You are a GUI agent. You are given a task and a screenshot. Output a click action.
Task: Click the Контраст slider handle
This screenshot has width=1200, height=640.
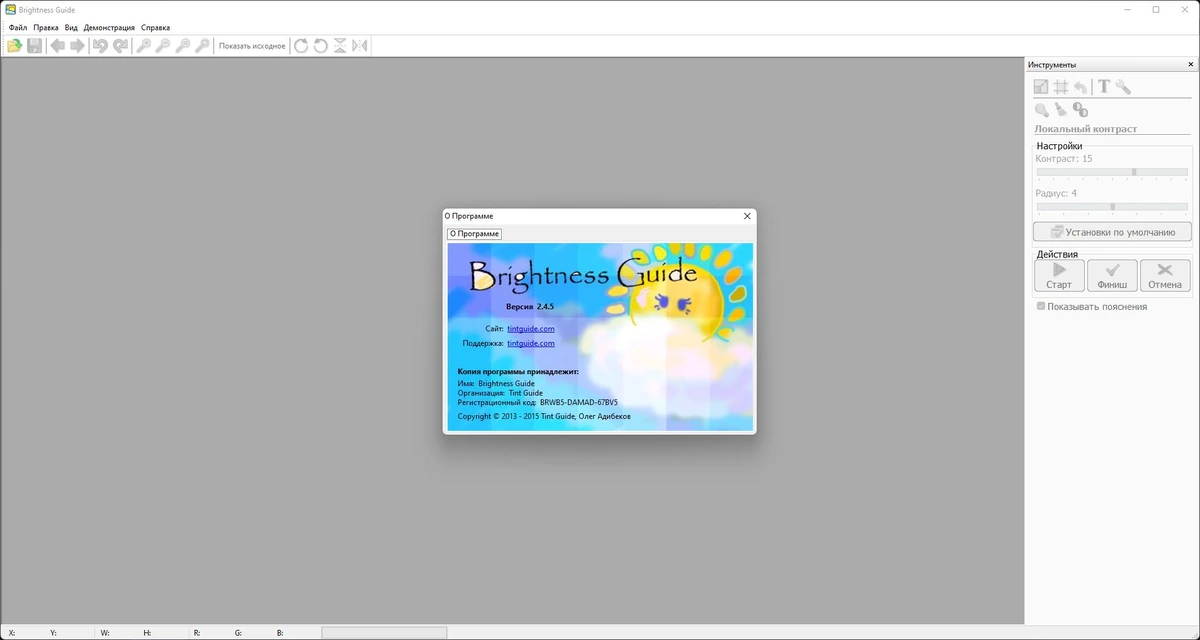click(x=1134, y=172)
